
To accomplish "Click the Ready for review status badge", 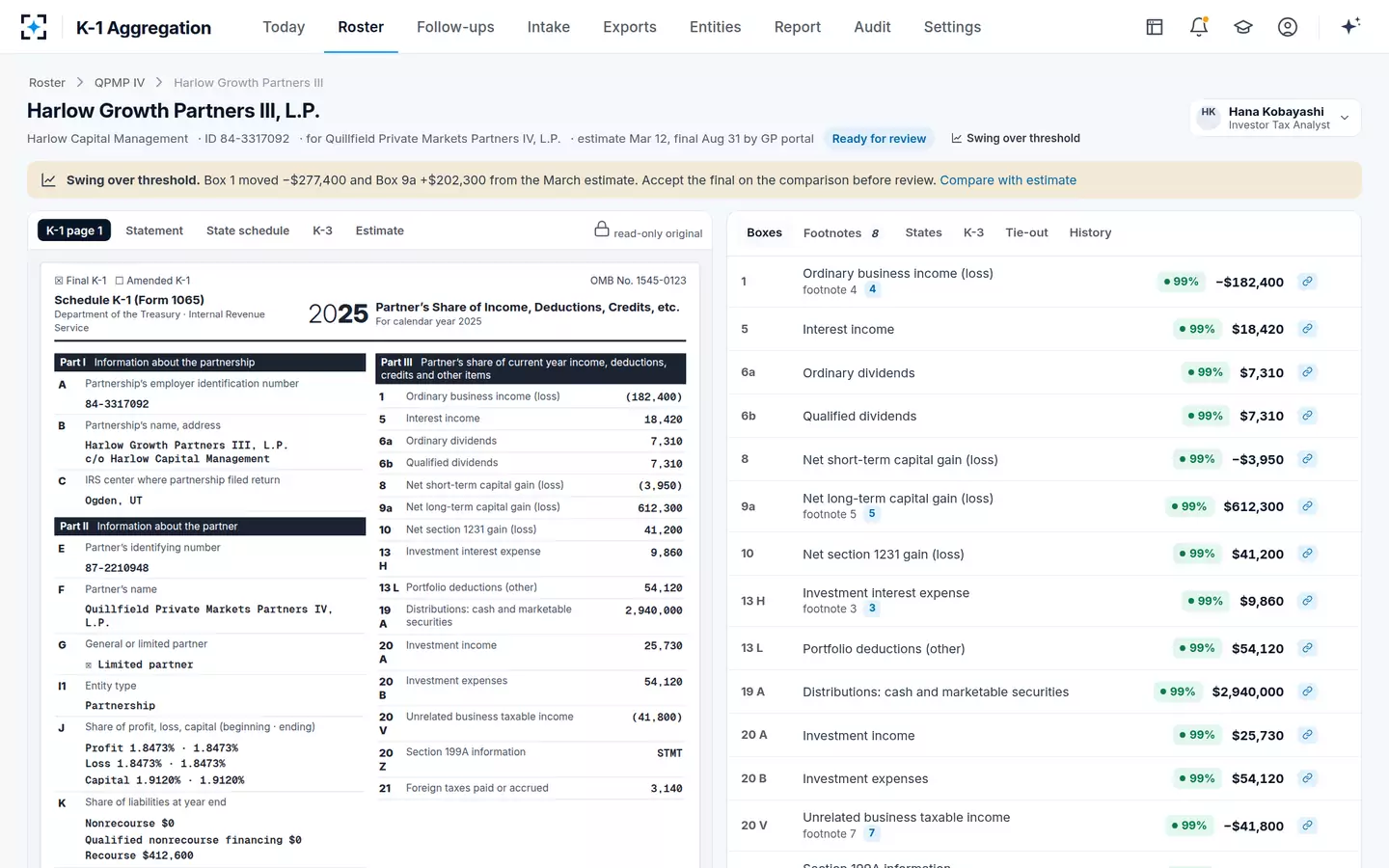I will pos(879,139).
